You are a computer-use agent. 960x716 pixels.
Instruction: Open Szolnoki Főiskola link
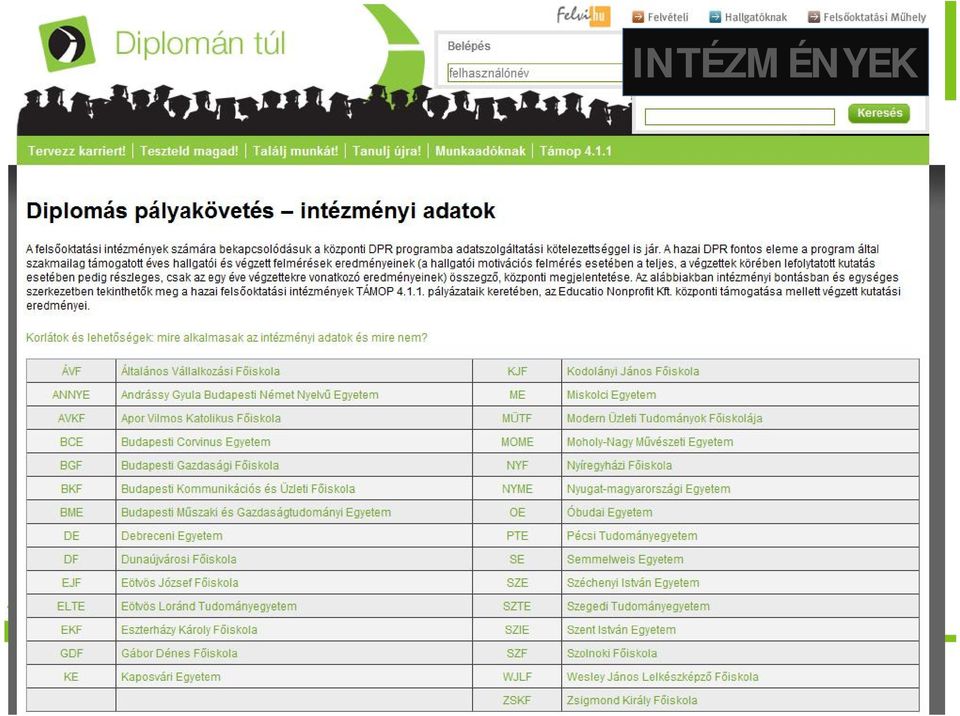click(x=612, y=653)
